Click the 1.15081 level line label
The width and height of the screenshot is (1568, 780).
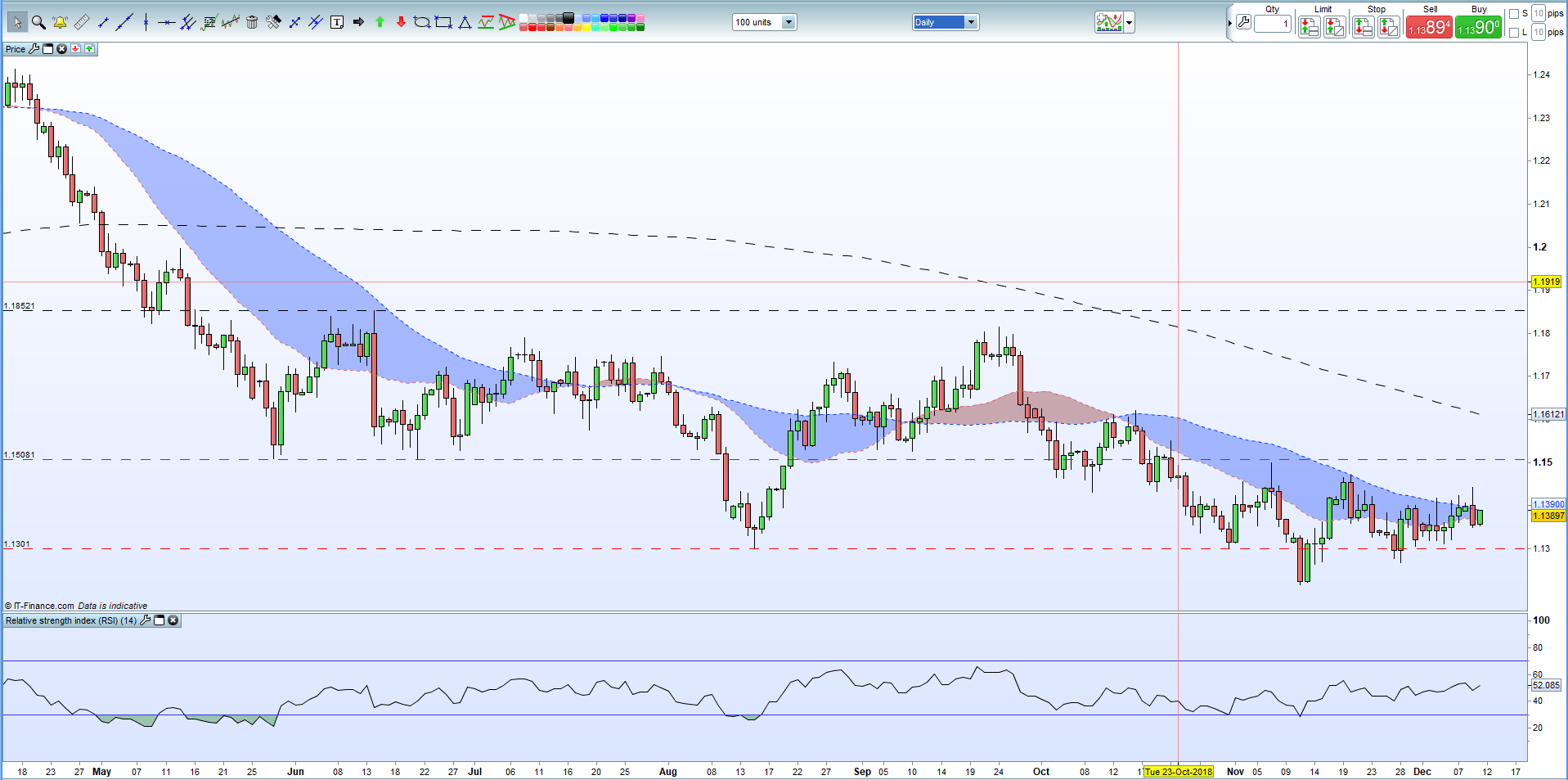tap(19, 455)
